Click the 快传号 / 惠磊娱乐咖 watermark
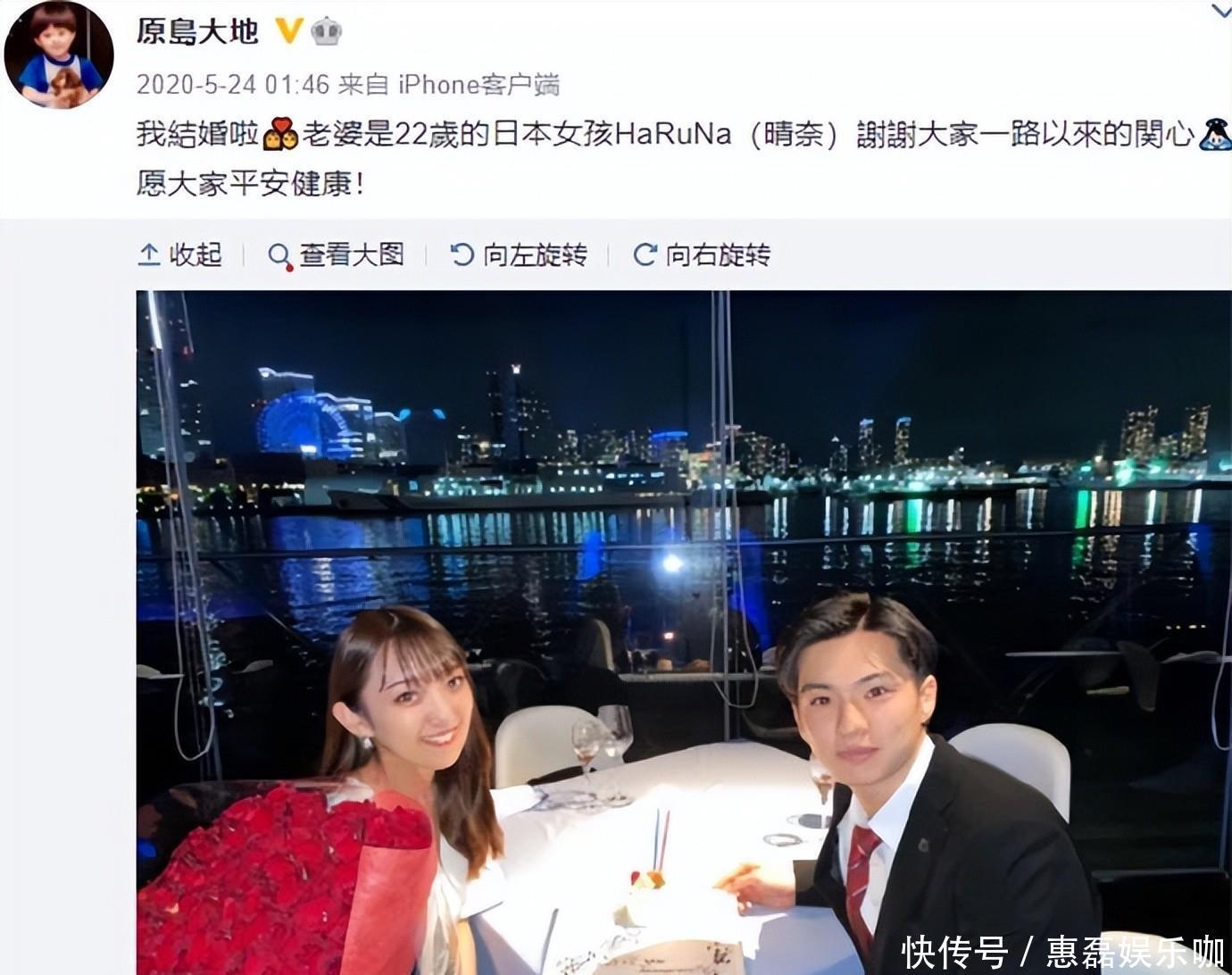Image resolution: width=1232 pixels, height=975 pixels. tap(1062, 952)
